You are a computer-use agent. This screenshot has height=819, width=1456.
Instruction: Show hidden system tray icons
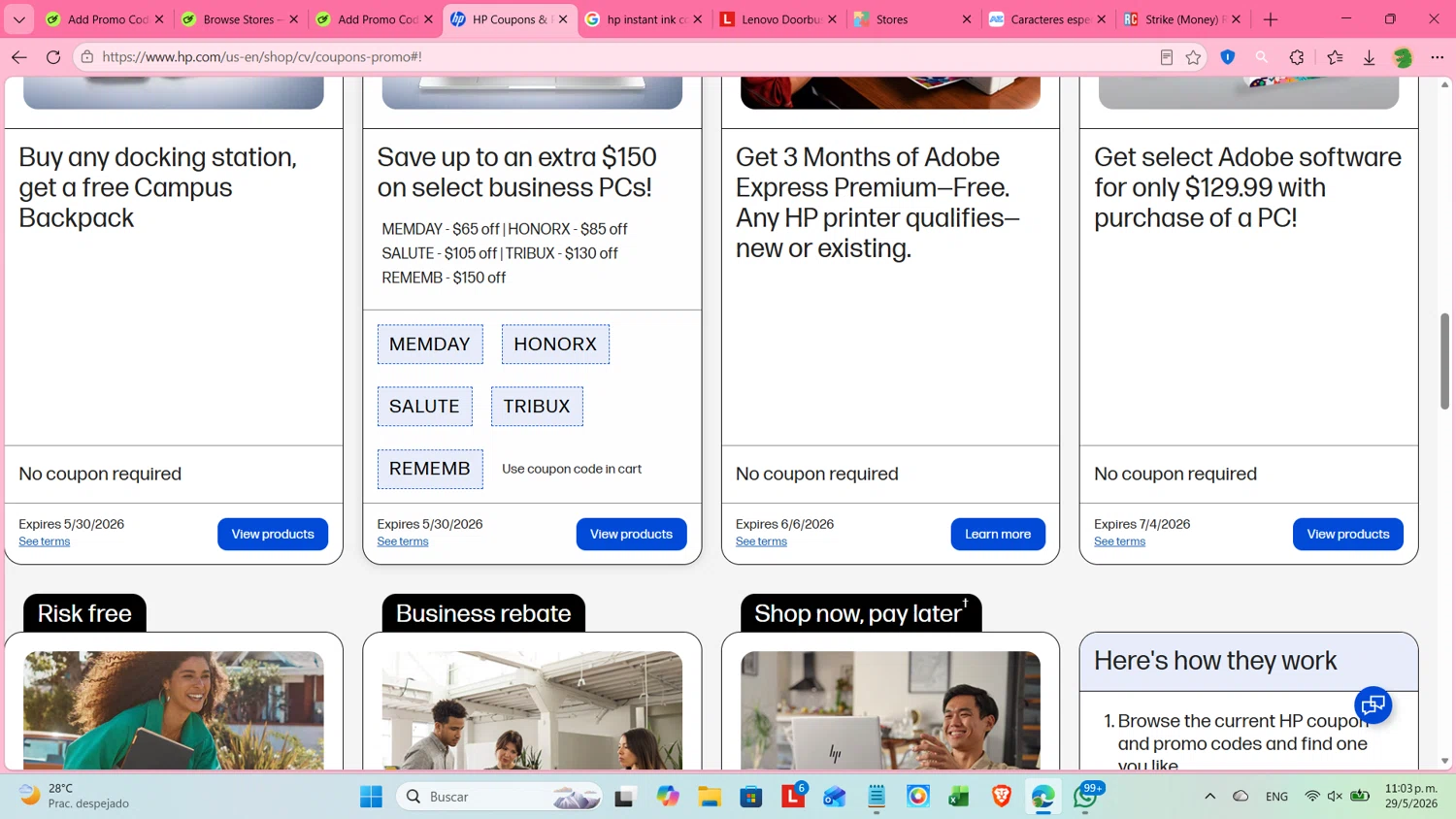point(1209,797)
